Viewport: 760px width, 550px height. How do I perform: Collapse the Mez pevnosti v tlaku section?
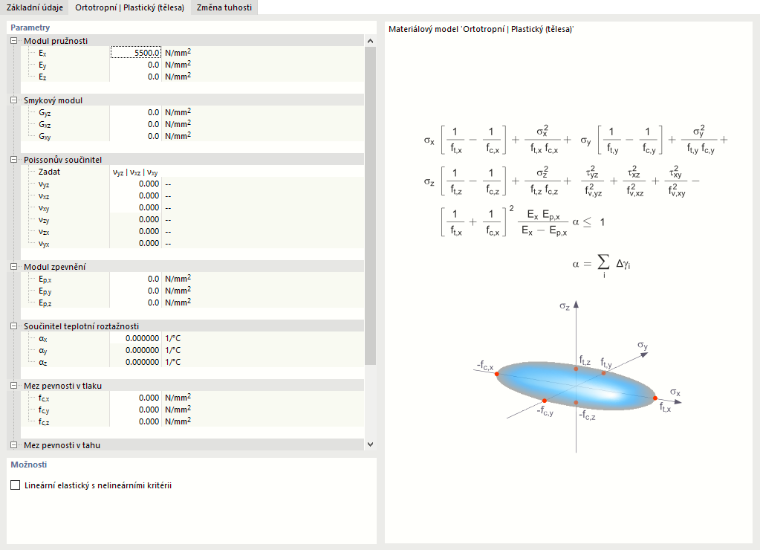click(x=14, y=386)
